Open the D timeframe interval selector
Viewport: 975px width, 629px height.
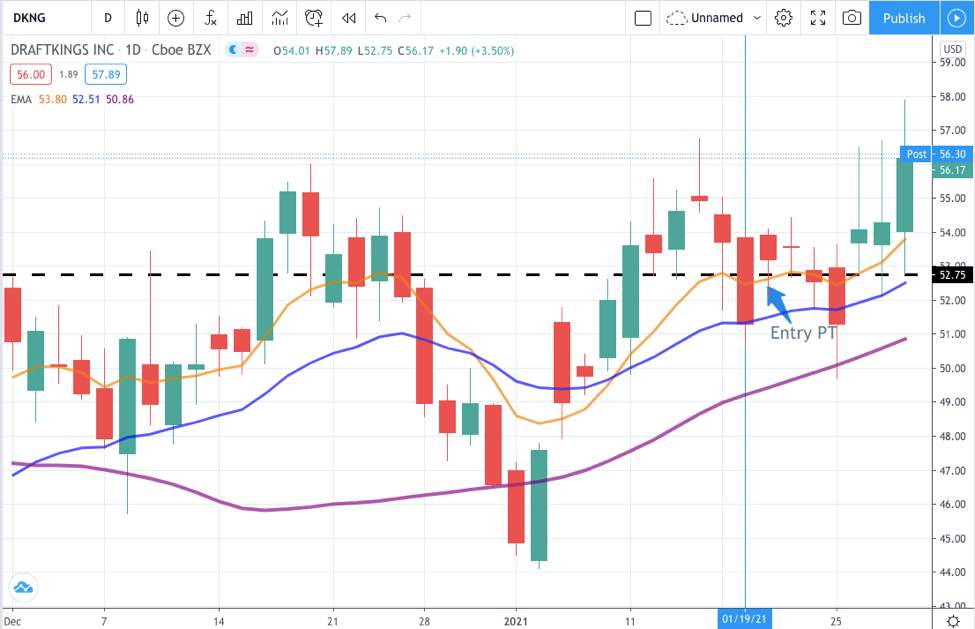(x=108, y=18)
